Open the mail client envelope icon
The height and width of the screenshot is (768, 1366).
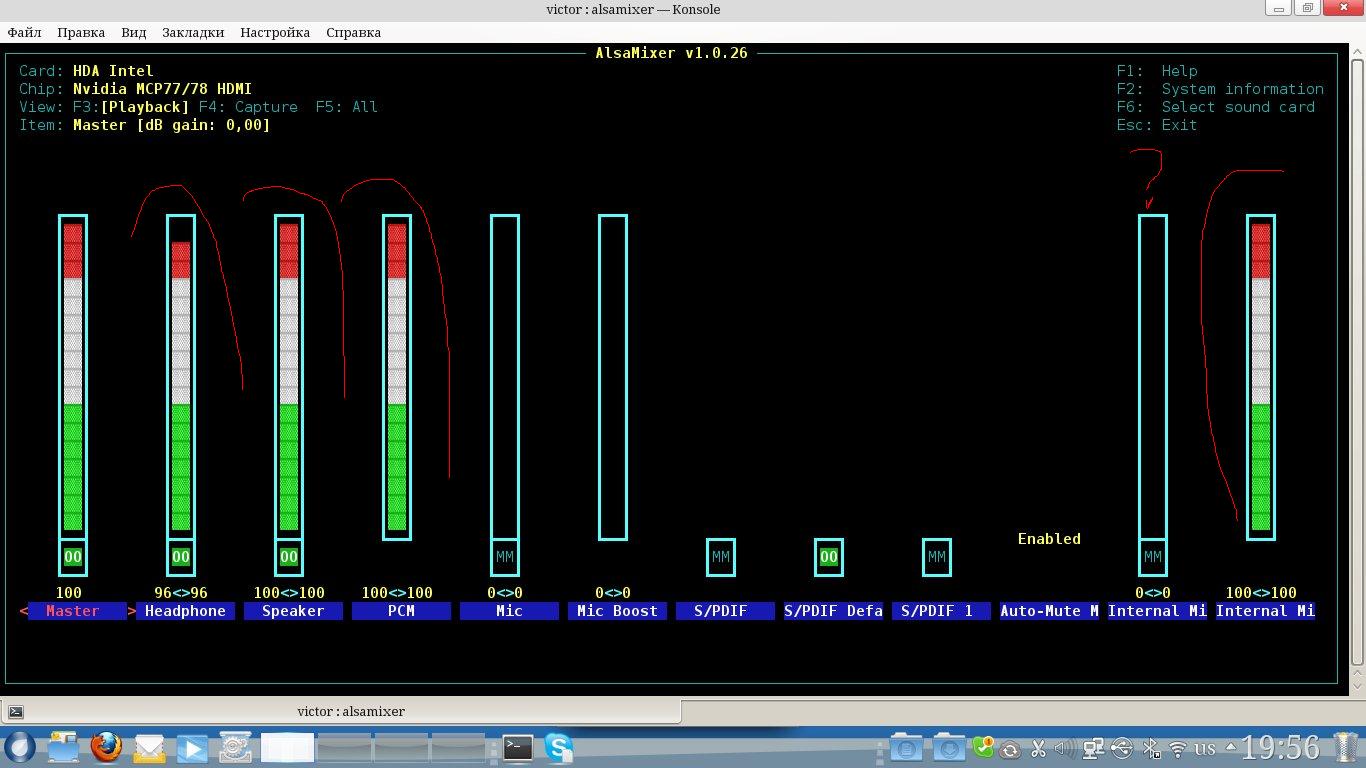click(149, 747)
